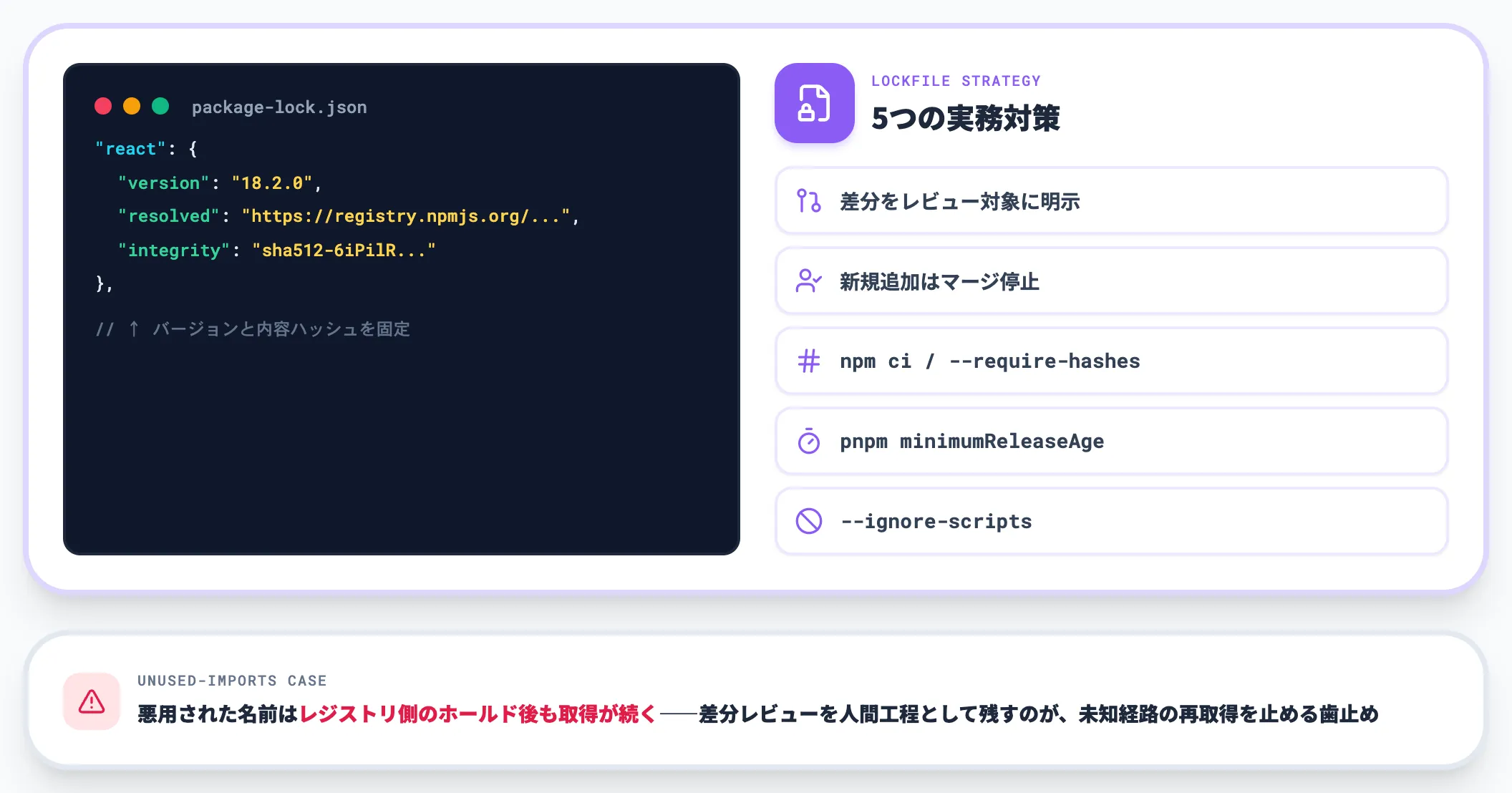1512x793 pixels.
Task: Click the registry.npmjs.org URL value
Action: click(406, 216)
